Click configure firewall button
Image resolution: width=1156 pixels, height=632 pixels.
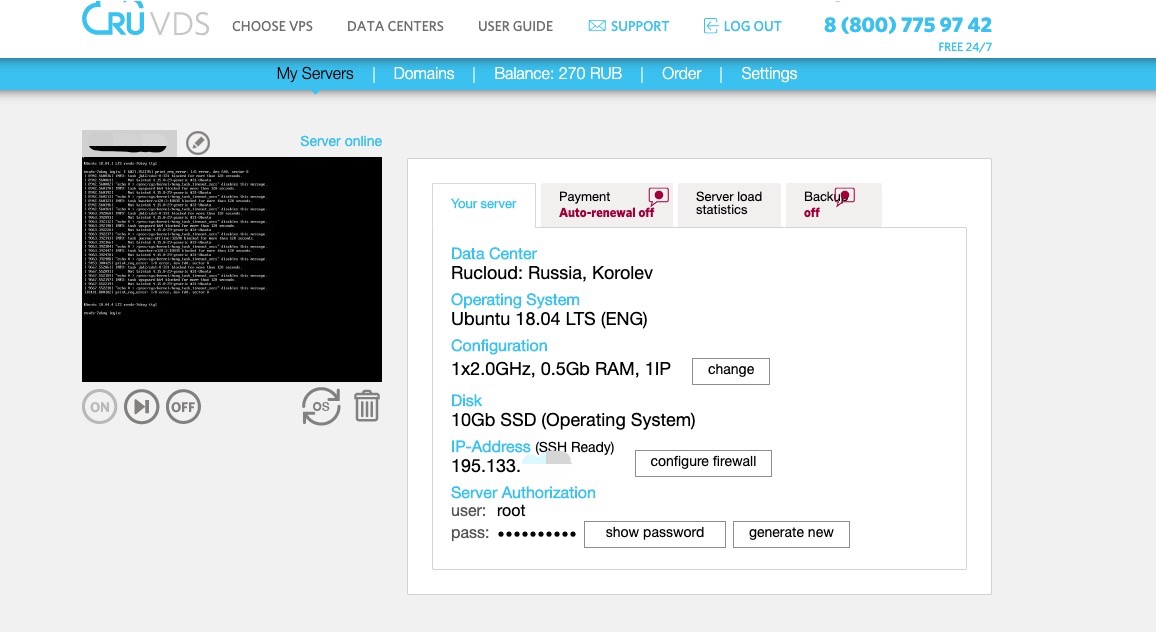pos(703,463)
